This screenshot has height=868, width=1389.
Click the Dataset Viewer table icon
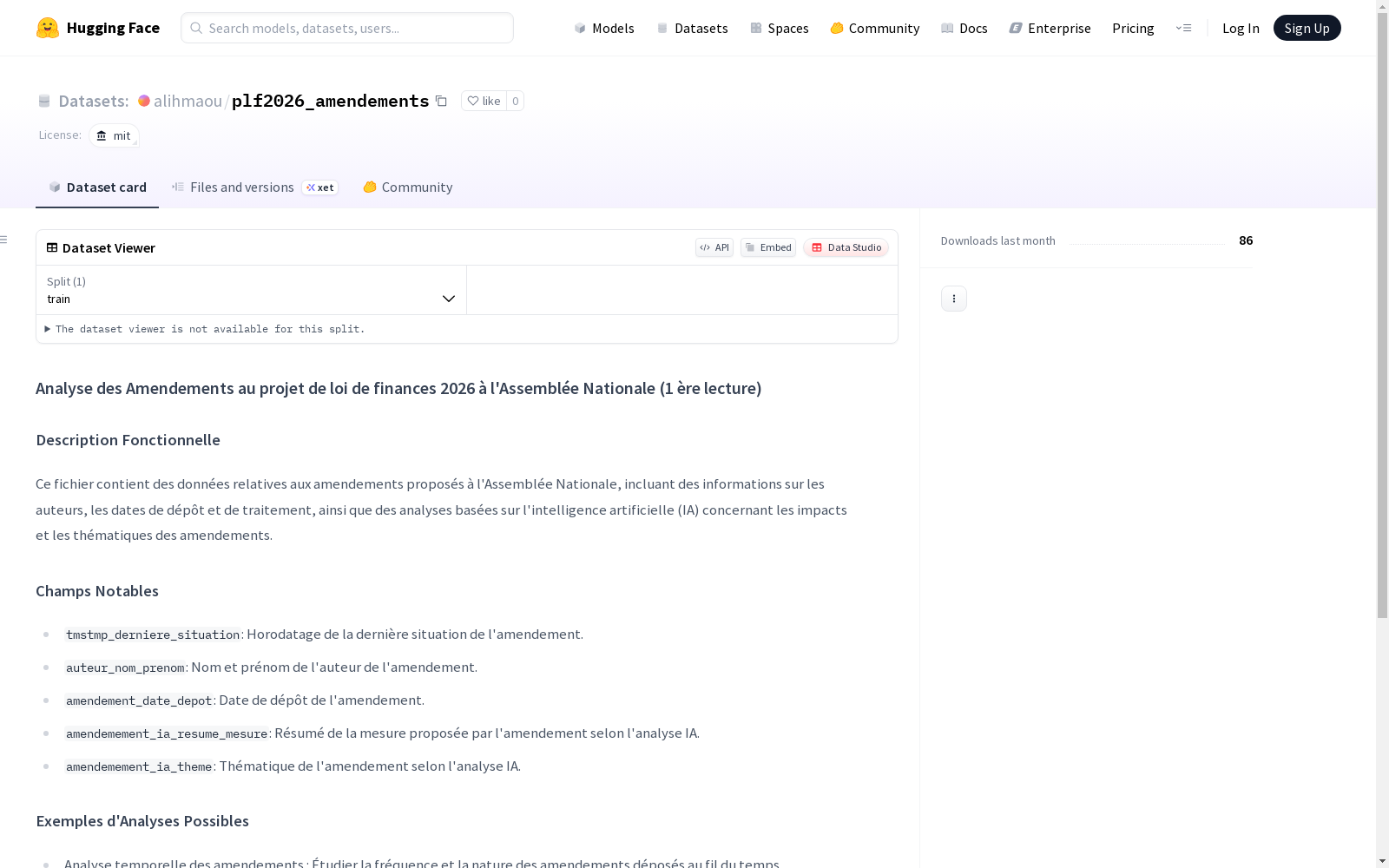point(52,247)
